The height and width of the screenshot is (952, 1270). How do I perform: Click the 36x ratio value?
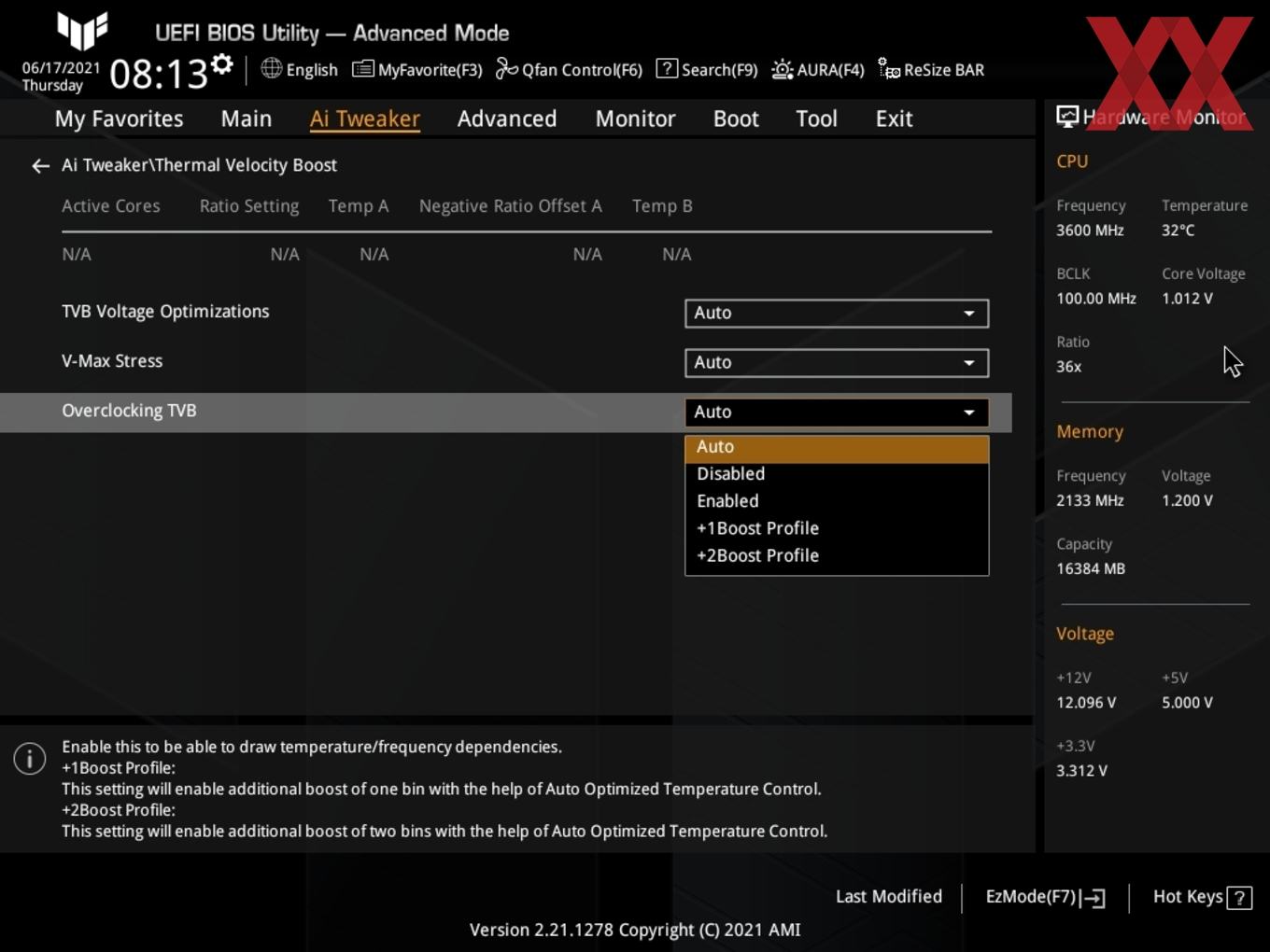[1068, 367]
